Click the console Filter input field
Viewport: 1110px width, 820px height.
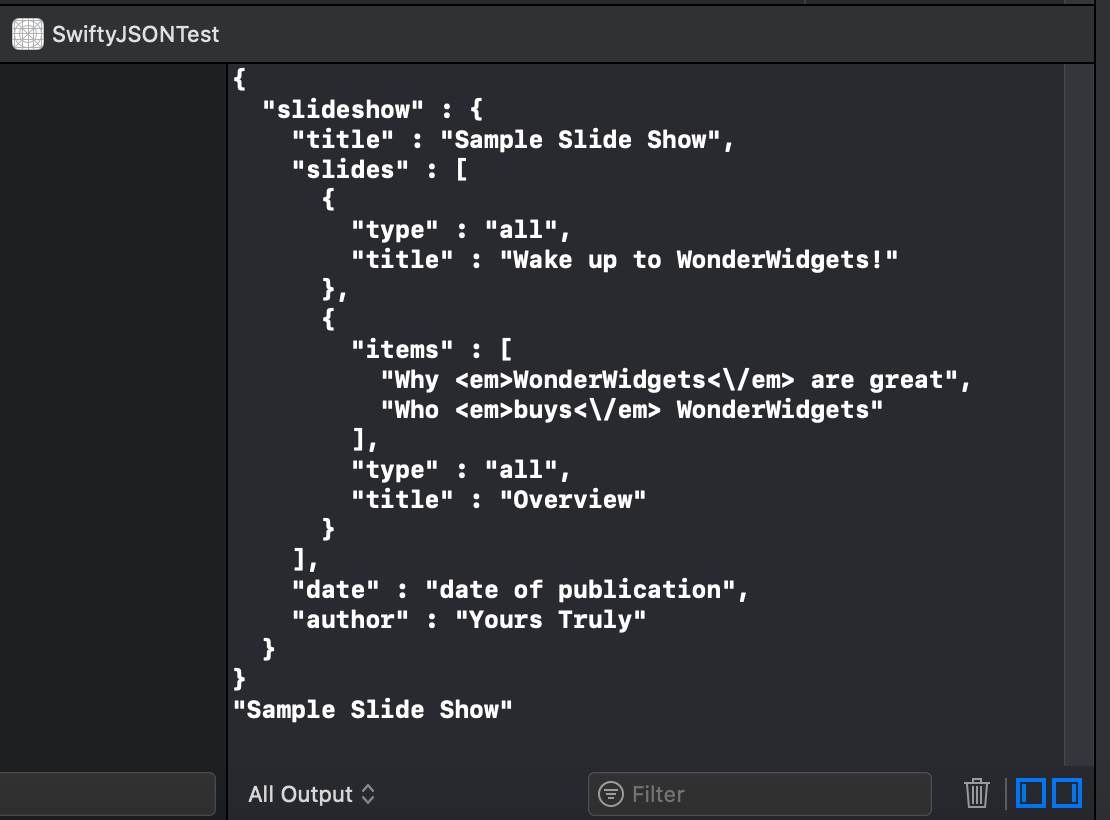tap(760, 794)
